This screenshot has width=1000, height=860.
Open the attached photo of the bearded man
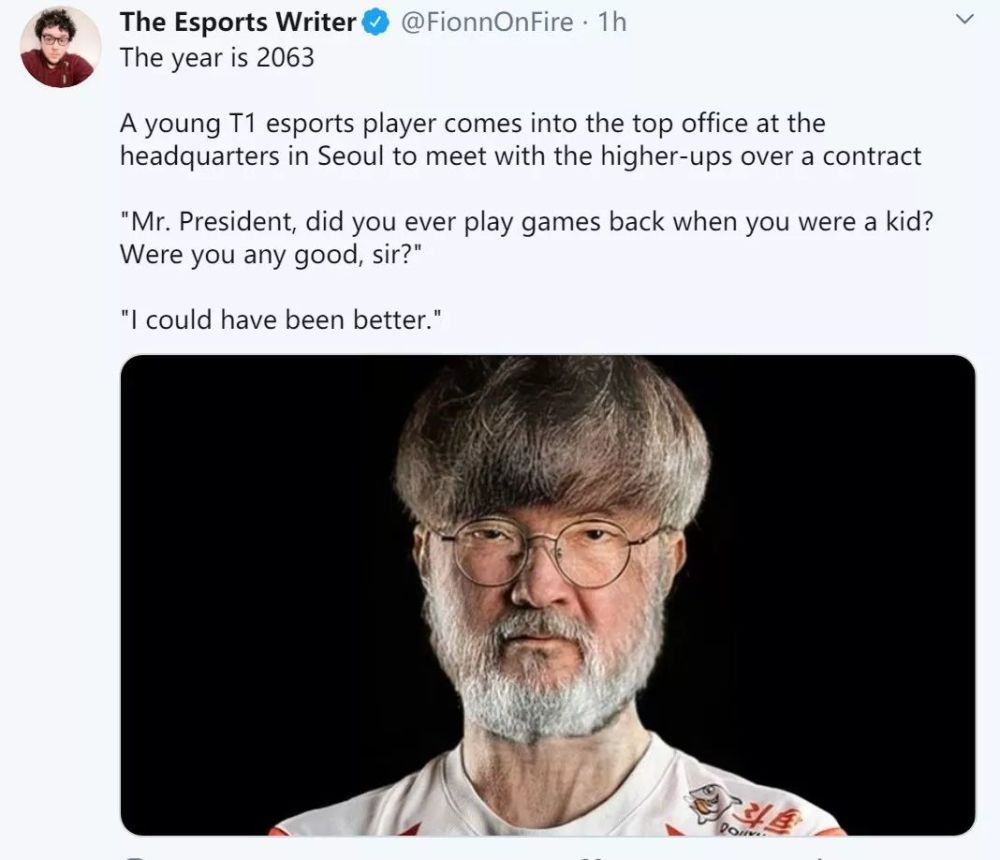(x=547, y=595)
